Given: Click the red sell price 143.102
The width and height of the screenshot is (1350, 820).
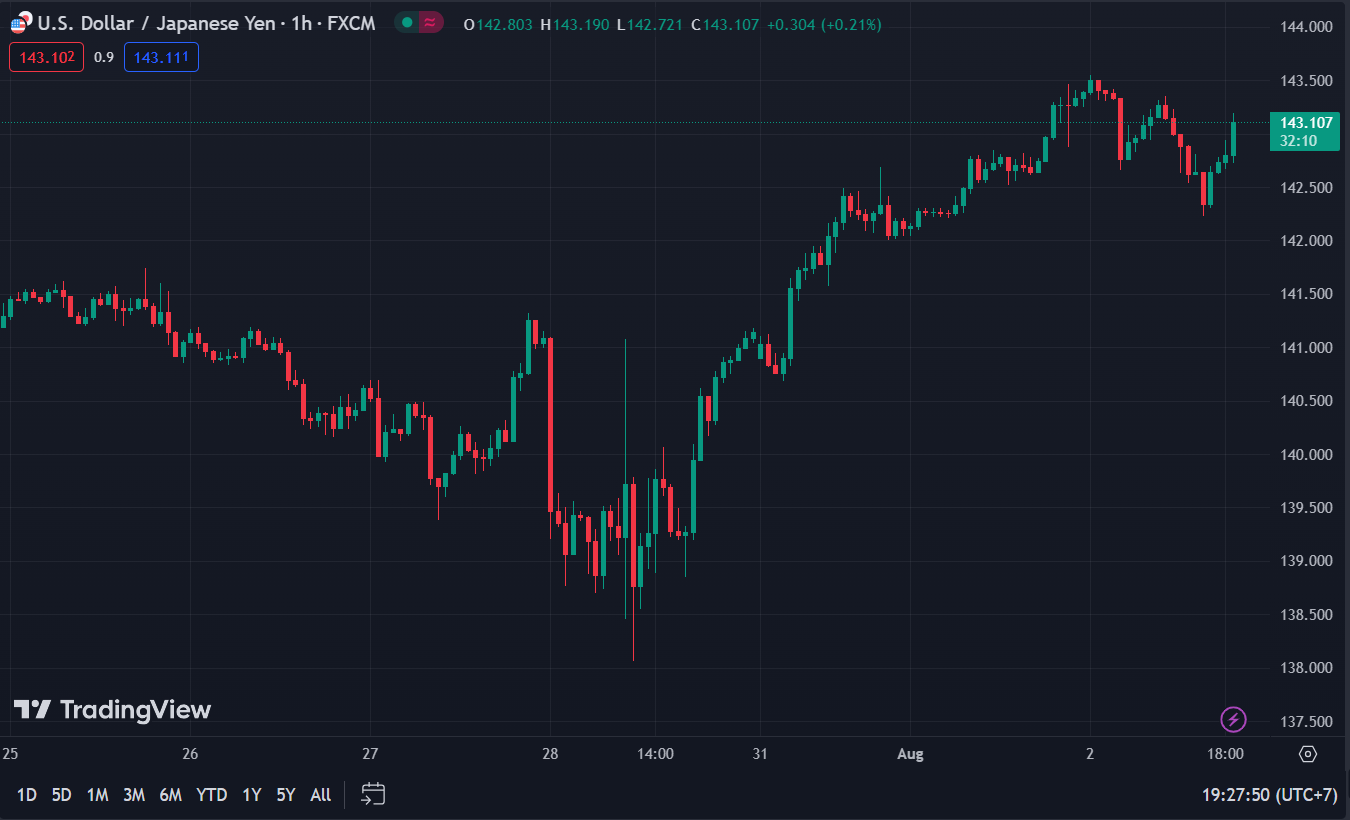Looking at the screenshot, I should click(x=47, y=58).
